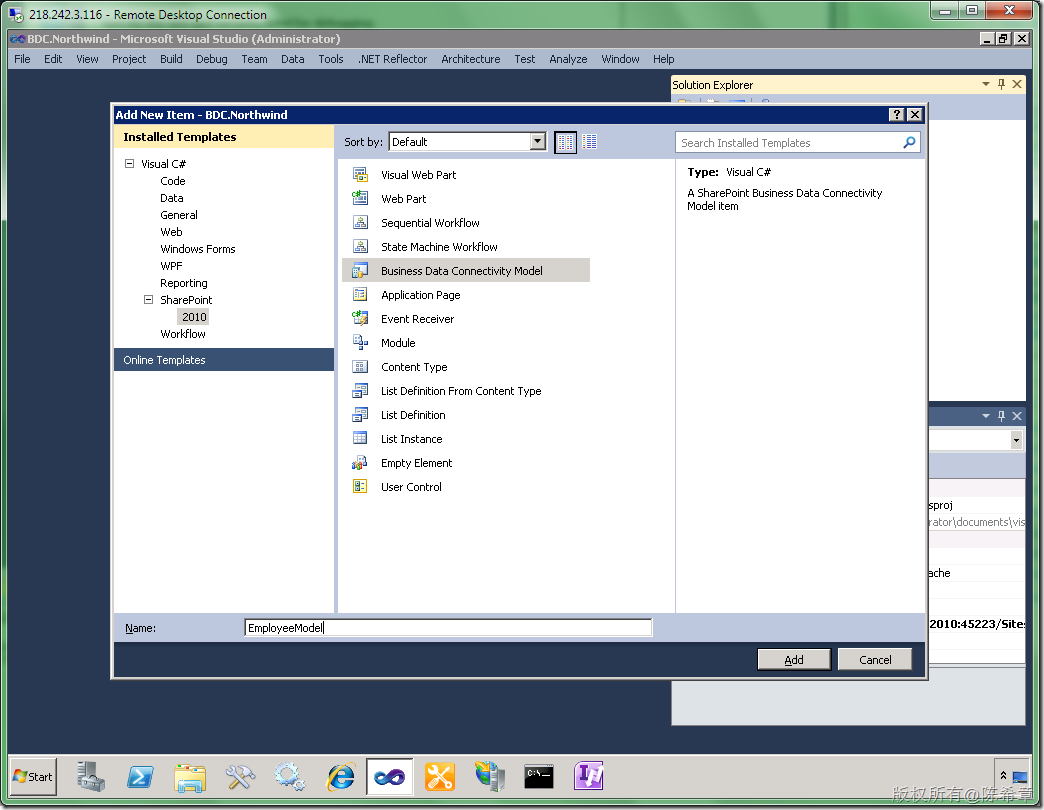Open Command Prompt from the taskbar
Screen dimensions: 1044x810
point(539,777)
